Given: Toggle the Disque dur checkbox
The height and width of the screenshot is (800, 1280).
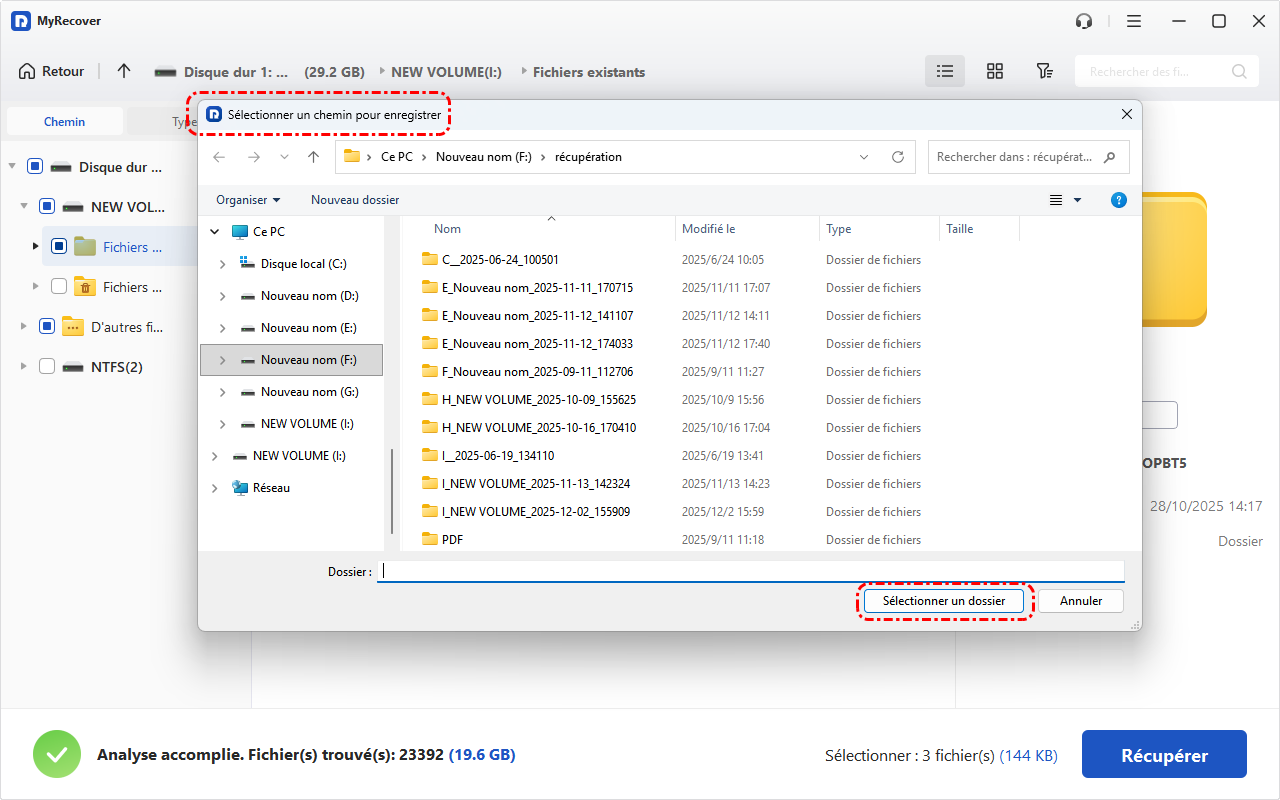Looking at the screenshot, I should 35,167.
